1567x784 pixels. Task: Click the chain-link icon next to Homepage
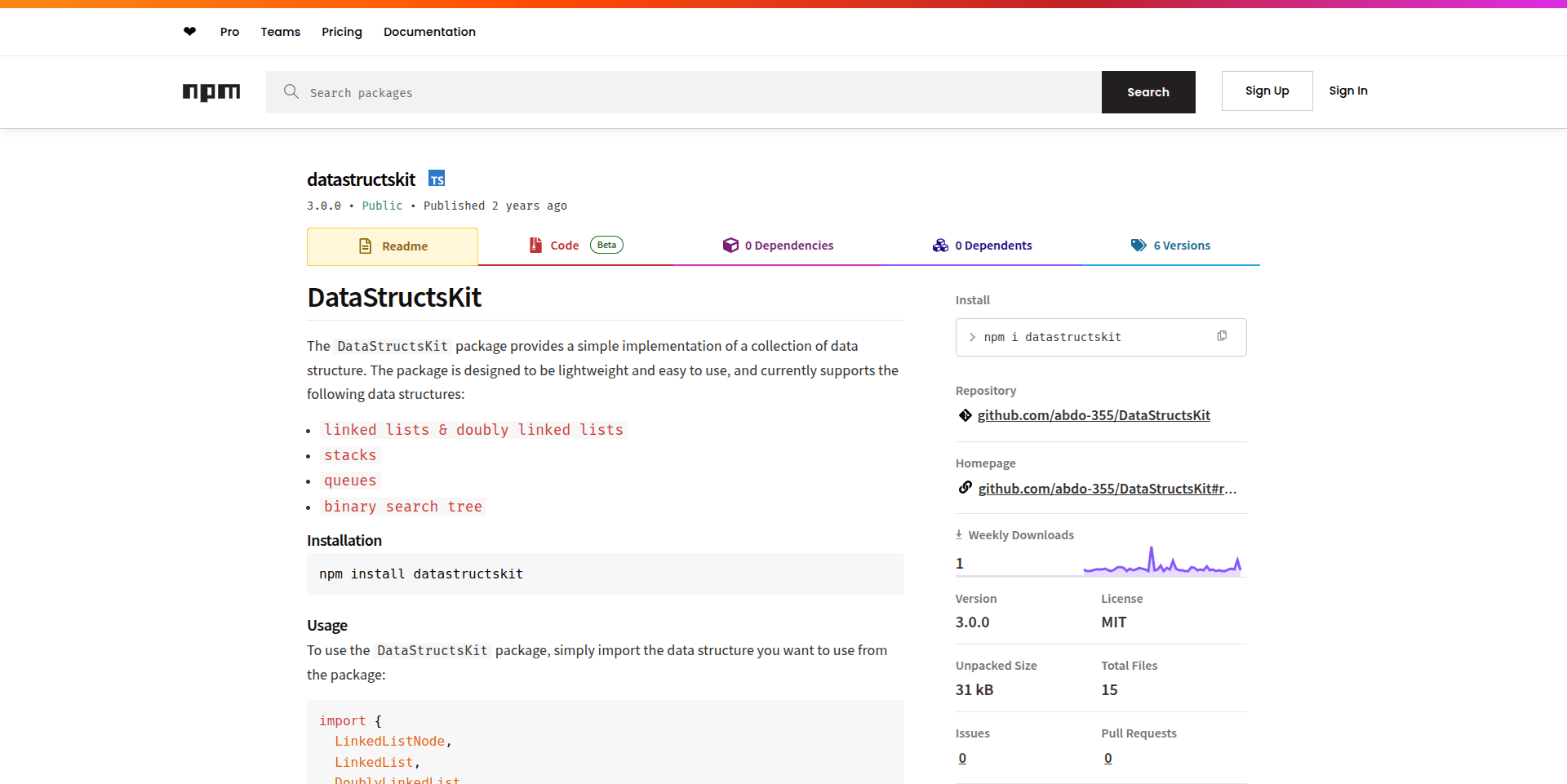coord(965,487)
